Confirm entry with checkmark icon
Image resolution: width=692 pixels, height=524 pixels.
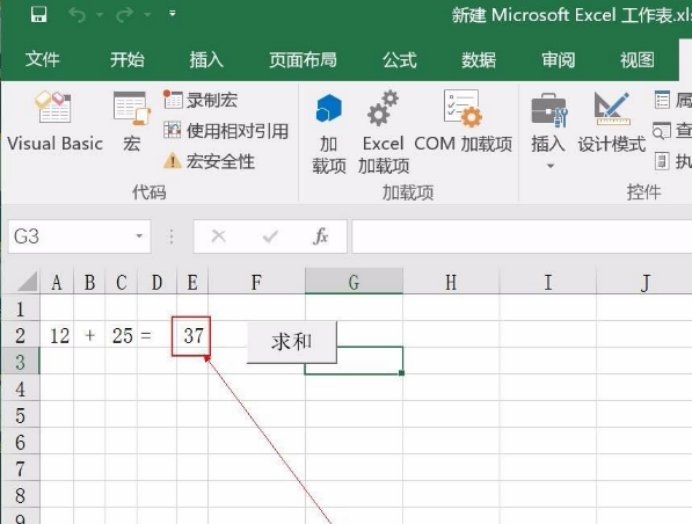pos(270,237)
